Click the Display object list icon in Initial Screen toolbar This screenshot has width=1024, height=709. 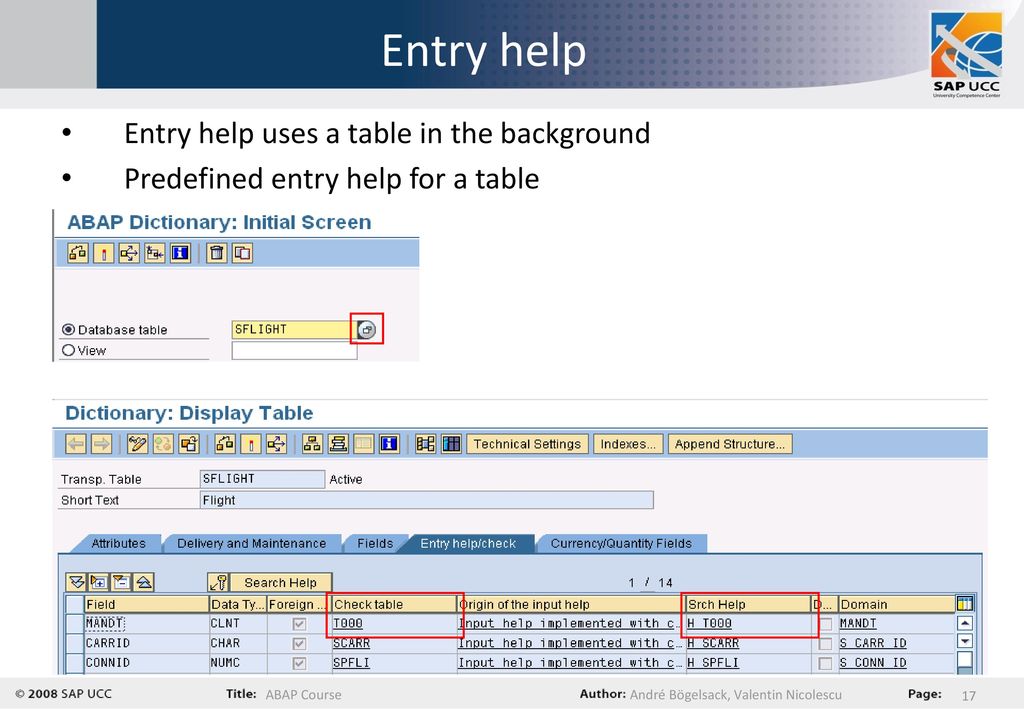155,253
